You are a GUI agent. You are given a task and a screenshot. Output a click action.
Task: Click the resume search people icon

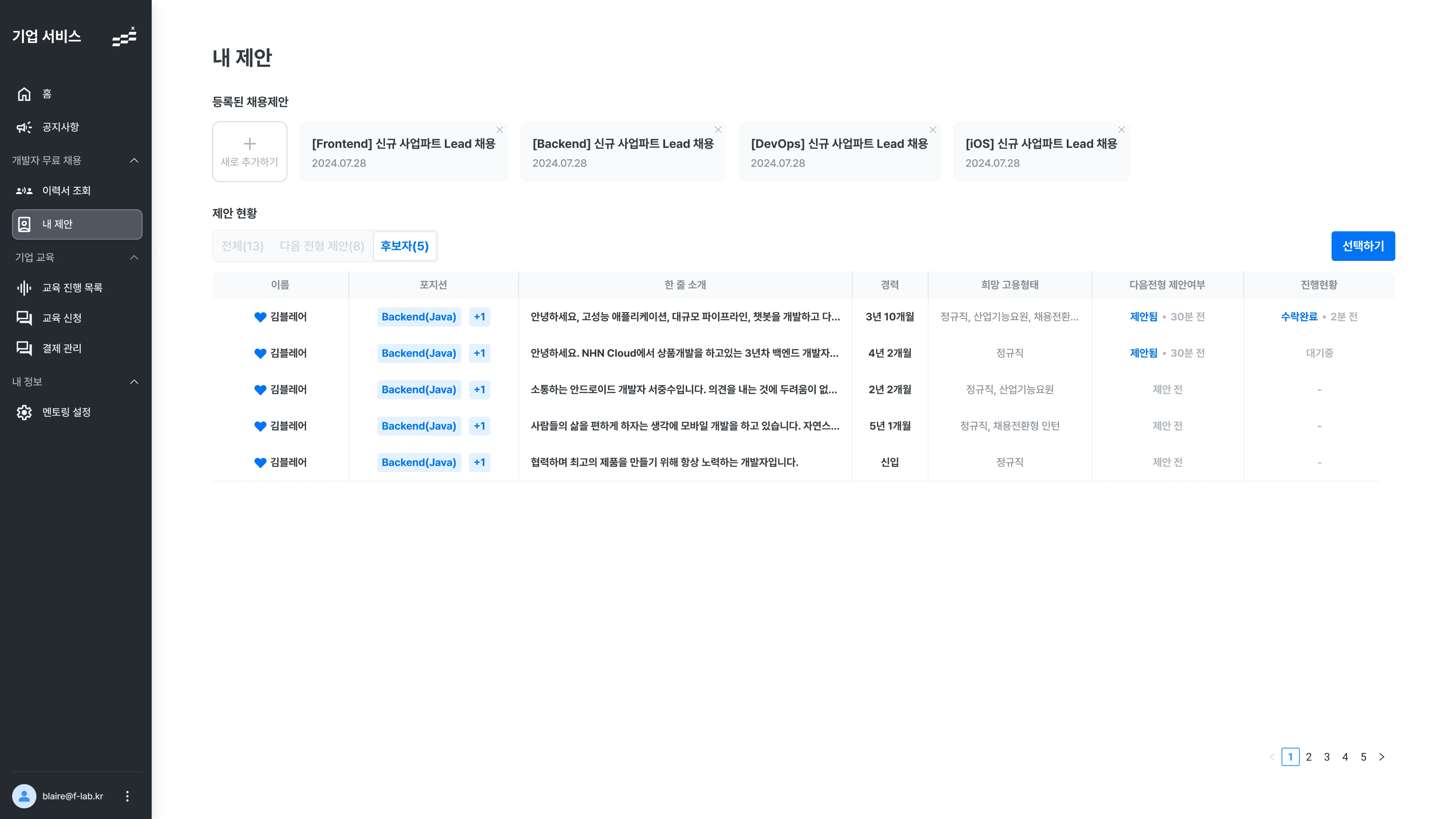tap(24, 191)
